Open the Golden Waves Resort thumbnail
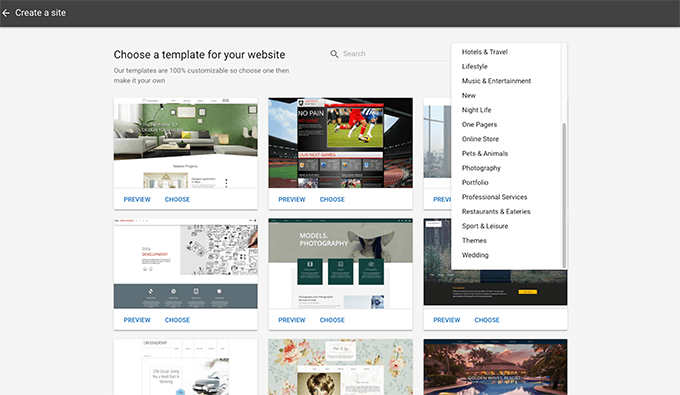The image size is (680, 395). [x=495, y=367]
